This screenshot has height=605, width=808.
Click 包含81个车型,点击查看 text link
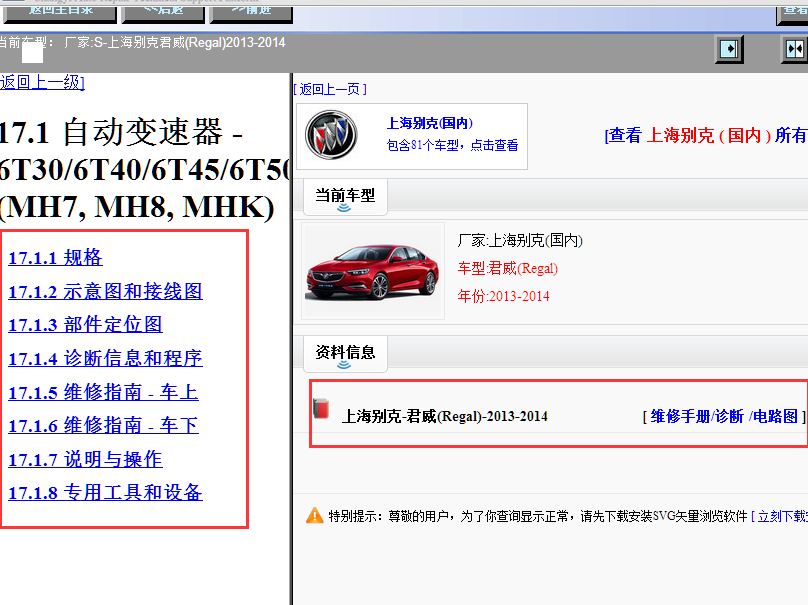[452, 145]
